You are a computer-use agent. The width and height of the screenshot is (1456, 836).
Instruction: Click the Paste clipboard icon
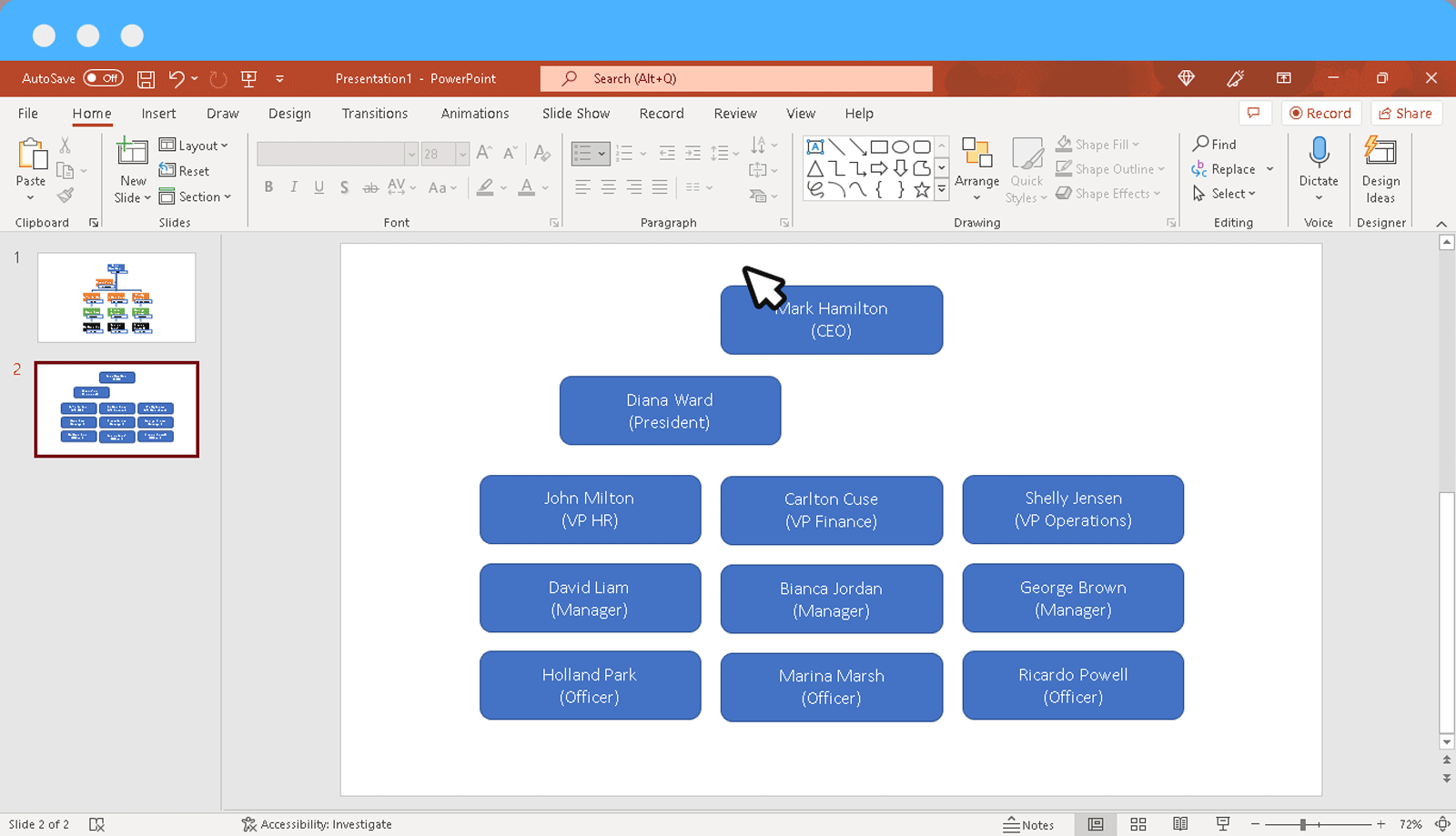click(32, 154)
